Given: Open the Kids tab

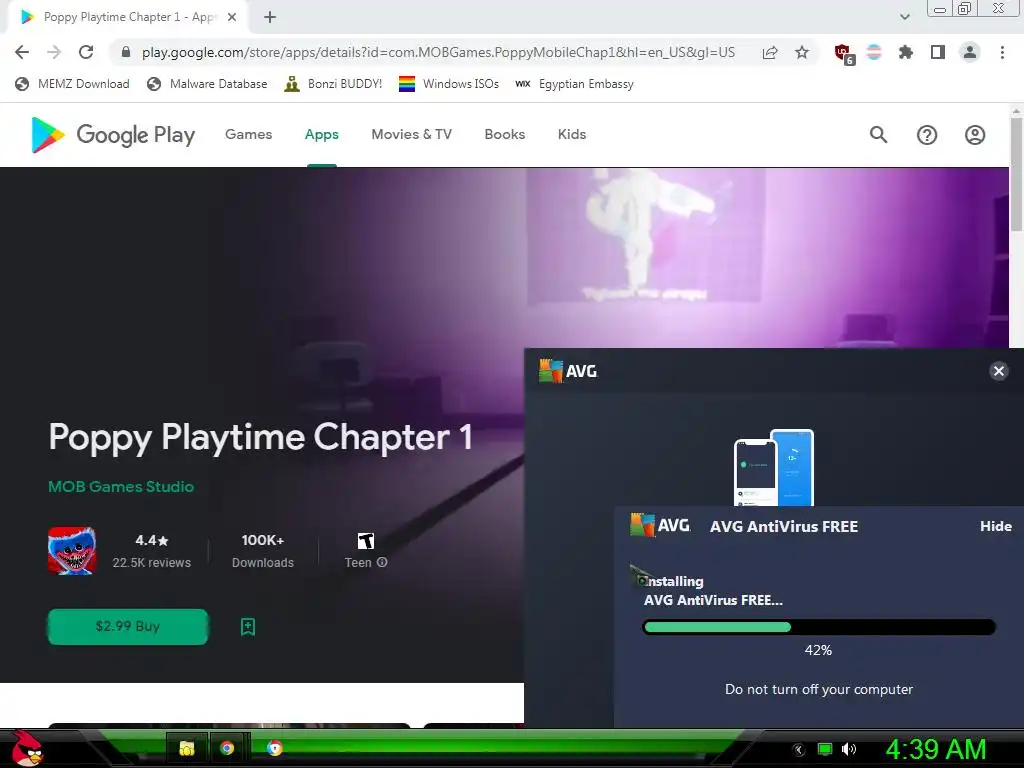Looking at the screenshot, I should coord(571,134).
